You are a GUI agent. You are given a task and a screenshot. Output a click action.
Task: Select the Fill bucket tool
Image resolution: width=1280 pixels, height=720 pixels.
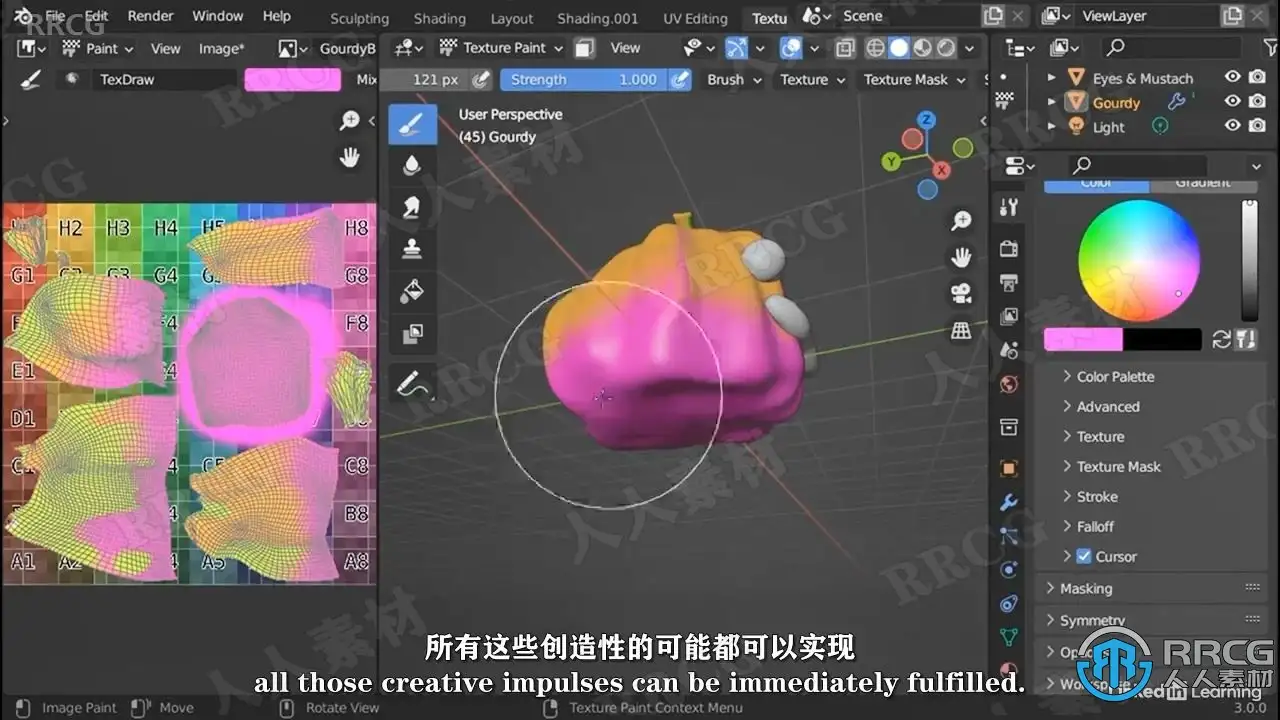pyautogui.click(x=412, y=291)
